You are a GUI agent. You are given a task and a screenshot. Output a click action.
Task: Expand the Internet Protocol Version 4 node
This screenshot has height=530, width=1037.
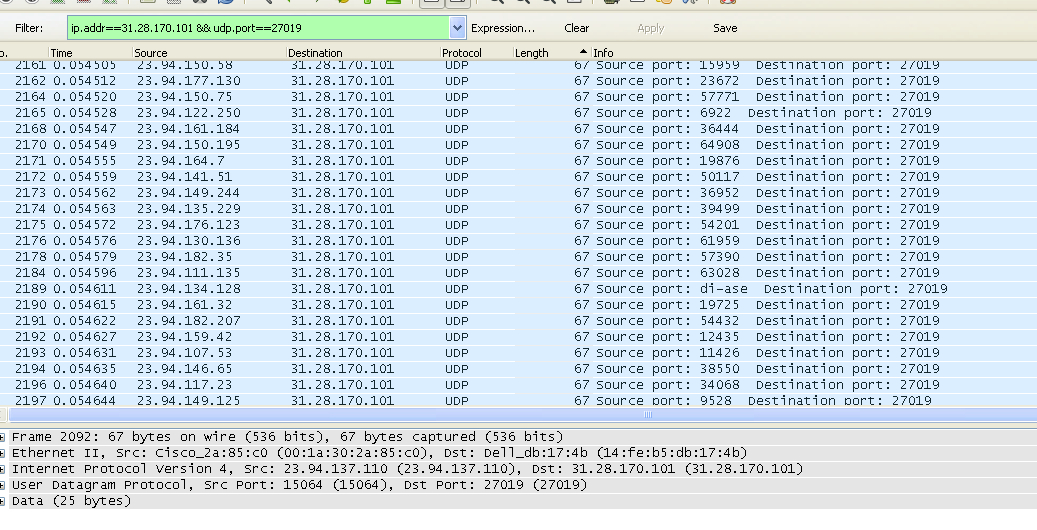click(x=3, y=469)
